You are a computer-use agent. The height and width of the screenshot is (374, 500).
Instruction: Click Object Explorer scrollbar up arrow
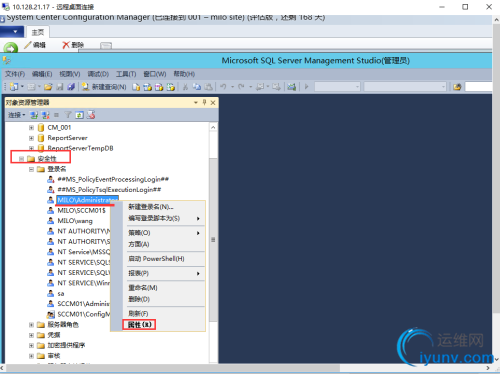coord(213,127)
